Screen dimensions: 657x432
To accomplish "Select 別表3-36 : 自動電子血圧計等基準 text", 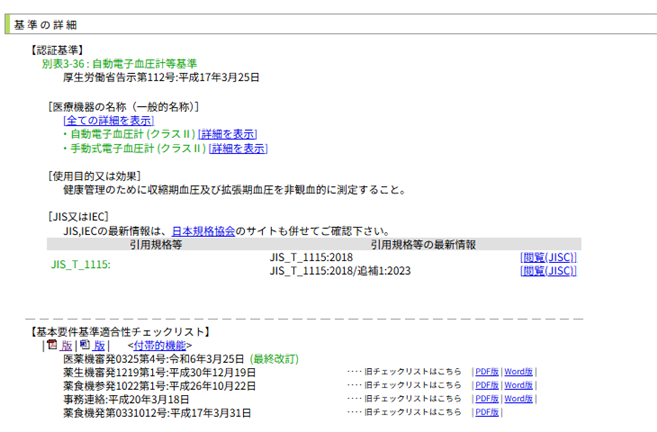I will click(119, 64).
